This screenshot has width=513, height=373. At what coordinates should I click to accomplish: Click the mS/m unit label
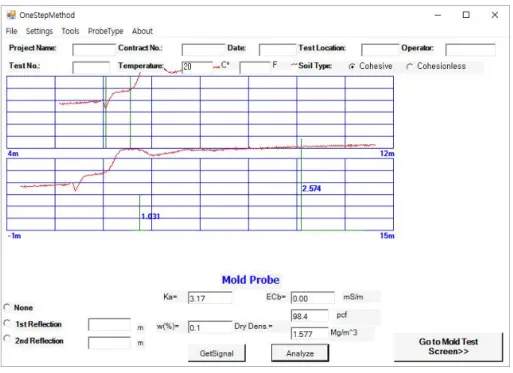353,297
